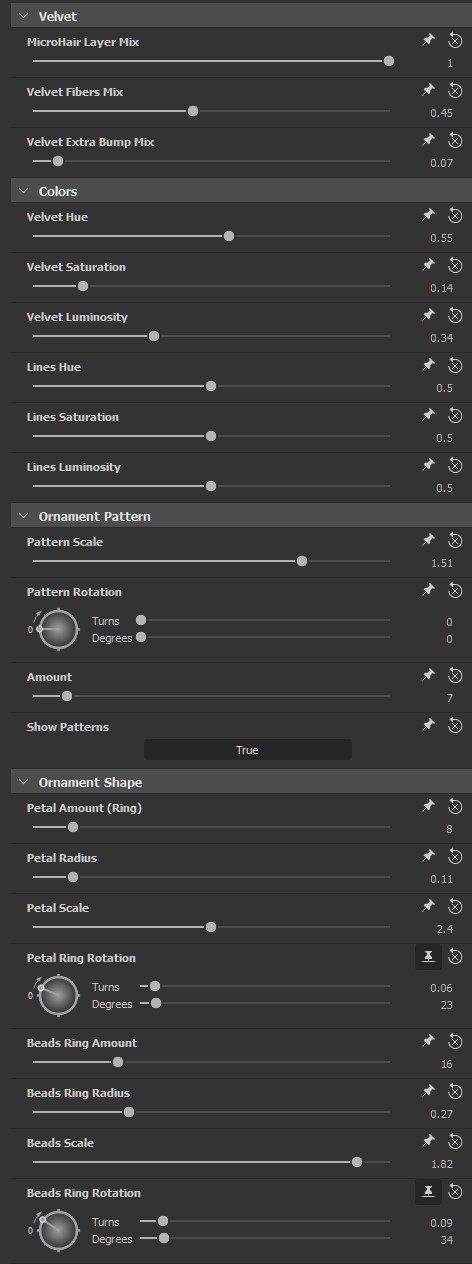This screenshot has width=472, height=1264.
Task: Click the Velvet Luminosity slider handle
Action: point(154,336)
